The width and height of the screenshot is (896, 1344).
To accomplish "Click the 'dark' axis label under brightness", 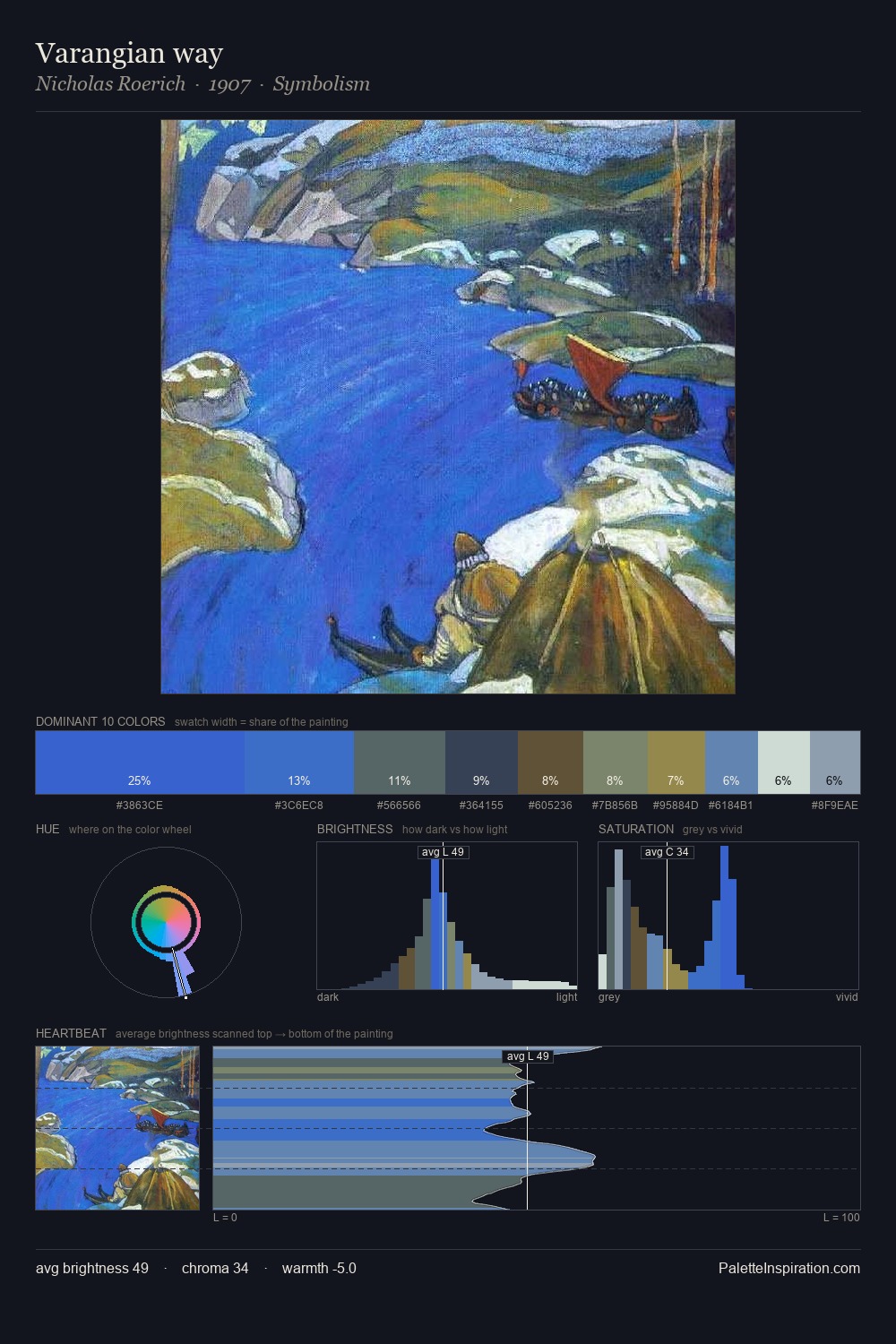I will pyautogui.click(x=328, y=996).
